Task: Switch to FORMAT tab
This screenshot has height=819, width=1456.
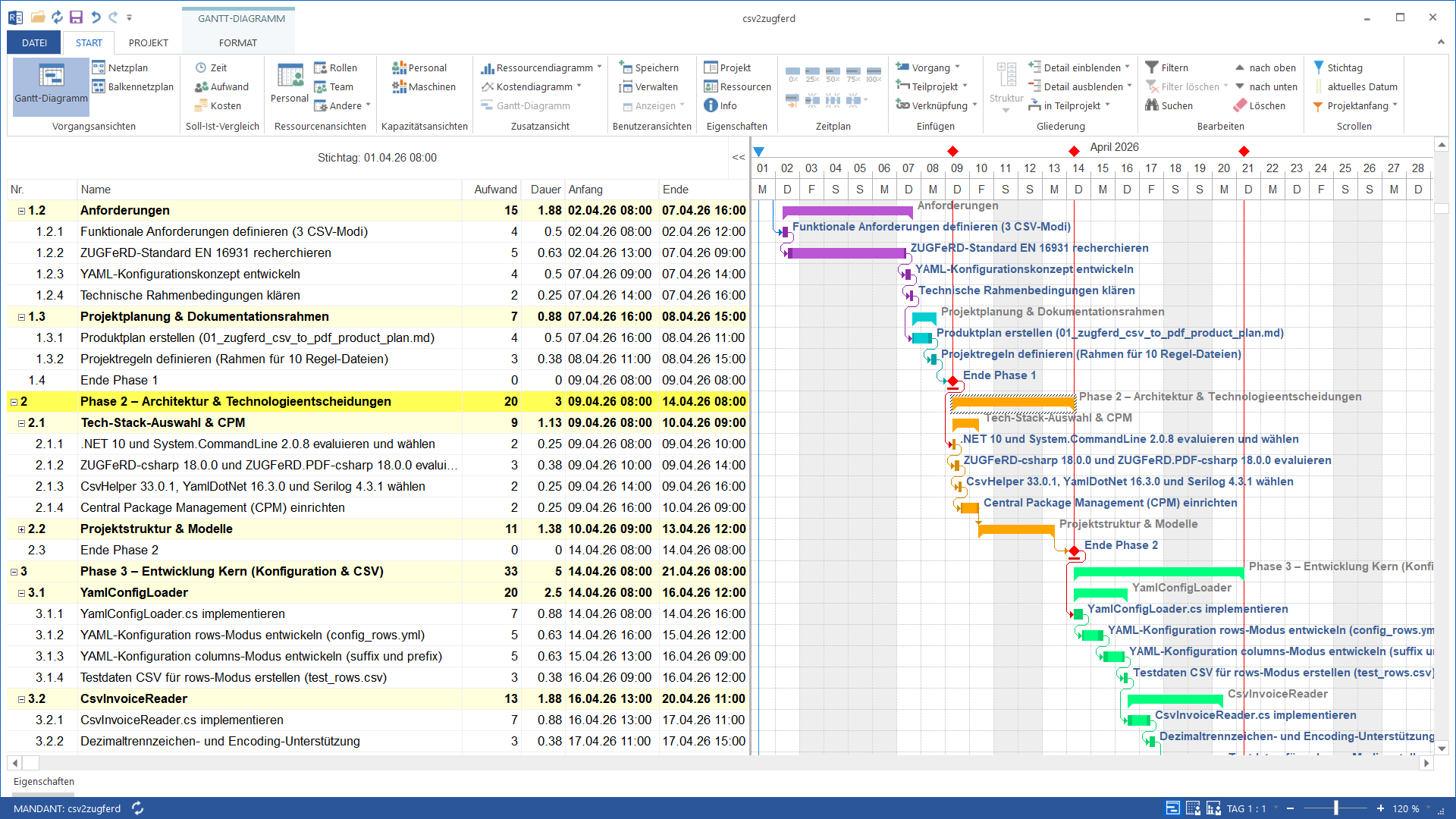Action: tap(238, 42)
